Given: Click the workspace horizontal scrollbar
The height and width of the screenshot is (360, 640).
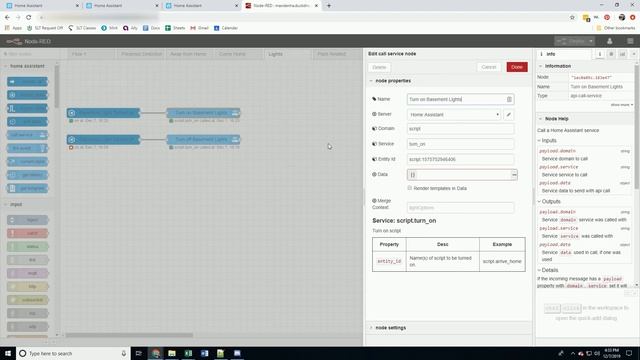Looking at the screenshot, I should click(x=129, y=335).
